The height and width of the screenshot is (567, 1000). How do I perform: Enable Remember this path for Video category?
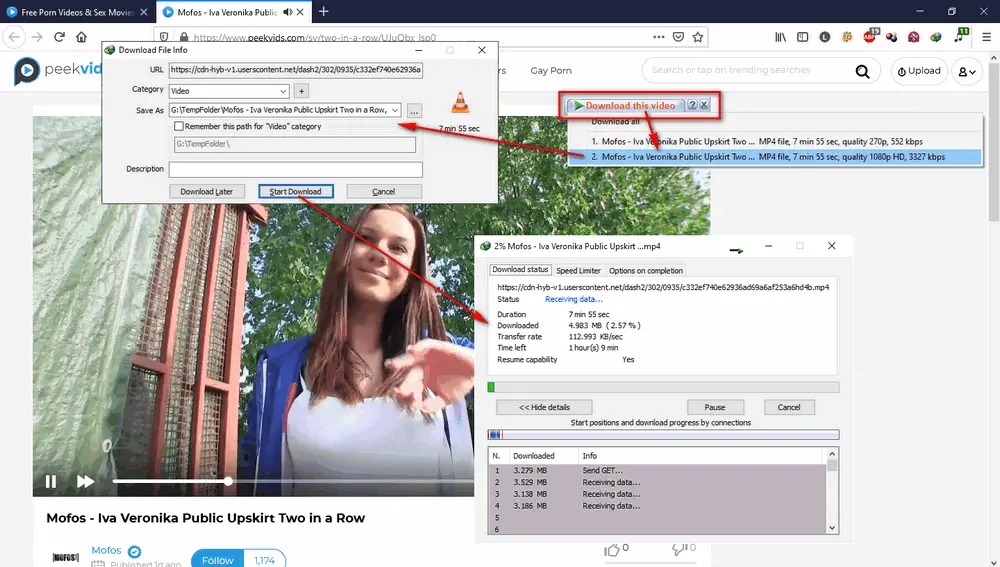pyautogui.click(x=179, y=126)
